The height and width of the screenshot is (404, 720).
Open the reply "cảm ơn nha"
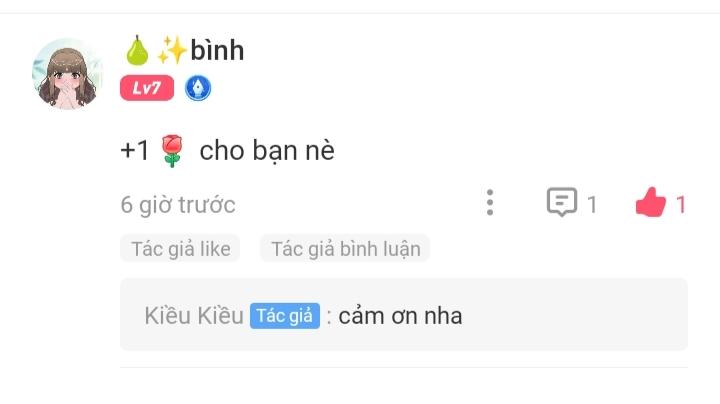click(401, 316)
